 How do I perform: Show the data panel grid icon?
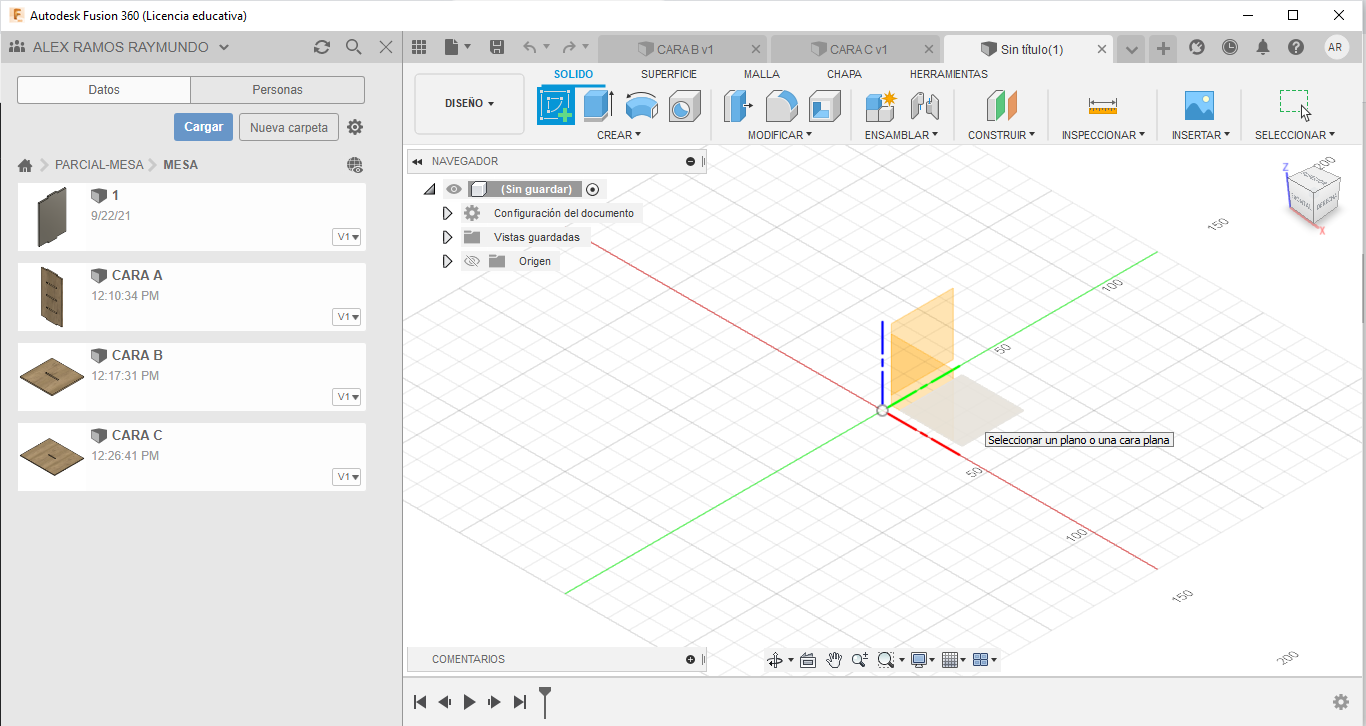(419, 47)
